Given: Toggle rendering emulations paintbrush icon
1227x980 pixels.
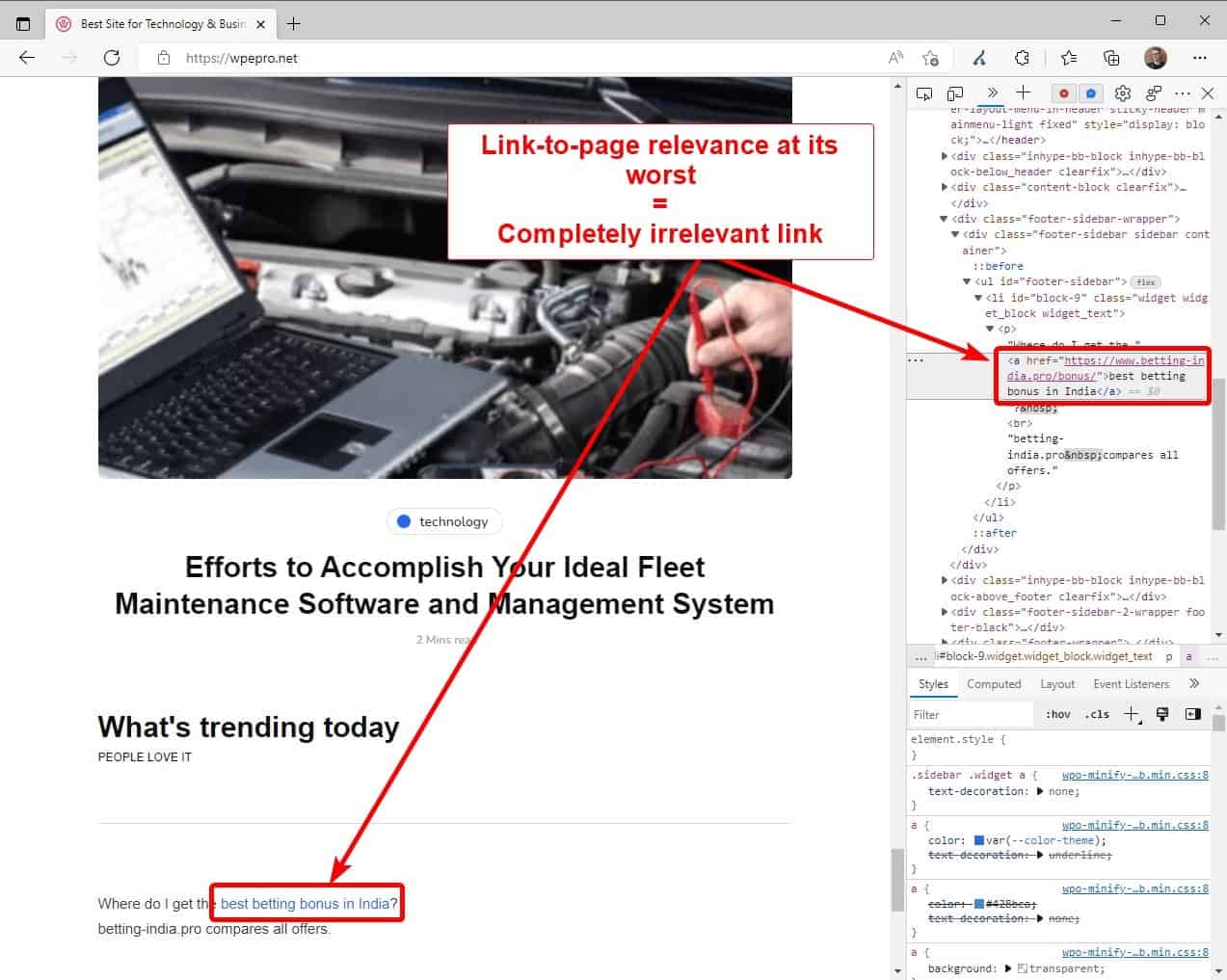Looking at the screenshot, I should pyautogui.click(x=1162, y=714).
